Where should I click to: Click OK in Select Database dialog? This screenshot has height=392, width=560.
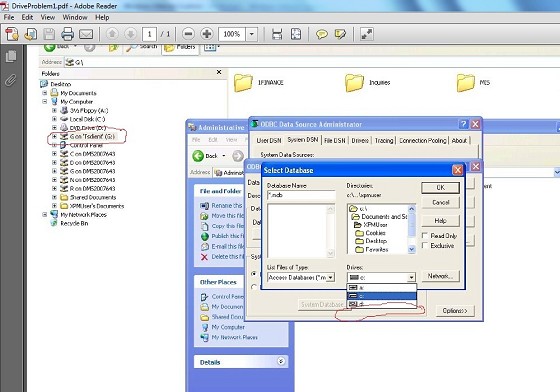(440, 187)
